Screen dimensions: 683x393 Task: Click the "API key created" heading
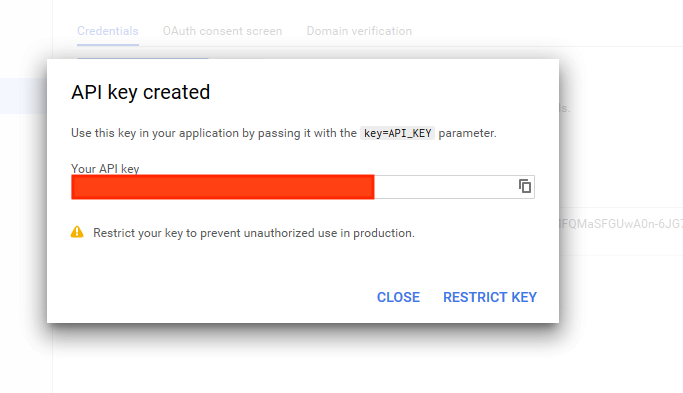tap(140, 92)
